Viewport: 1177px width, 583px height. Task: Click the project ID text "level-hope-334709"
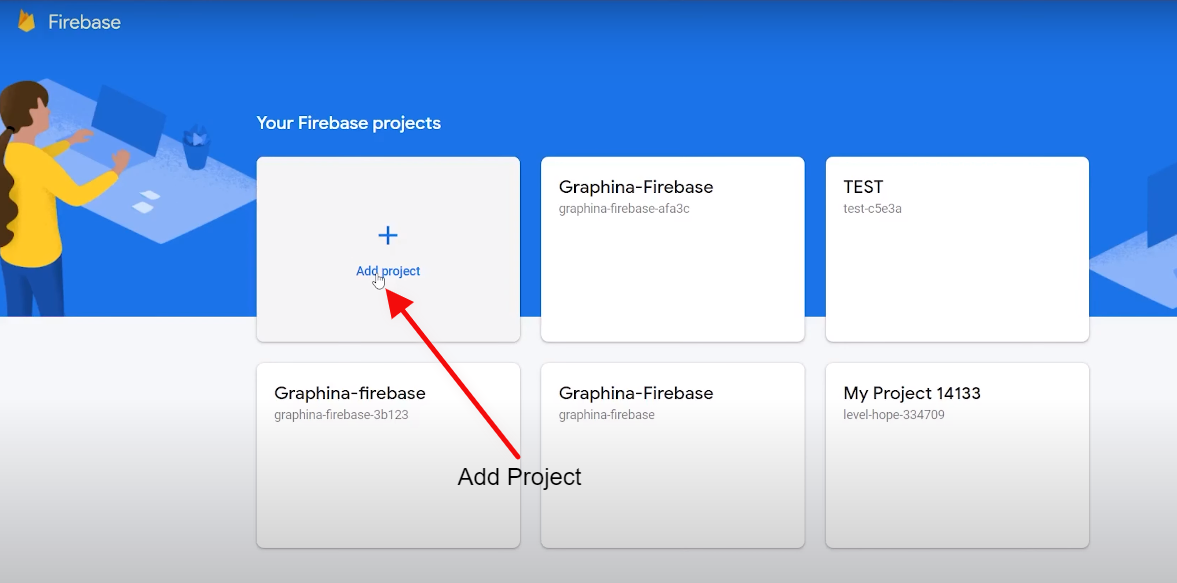[894, 414]
